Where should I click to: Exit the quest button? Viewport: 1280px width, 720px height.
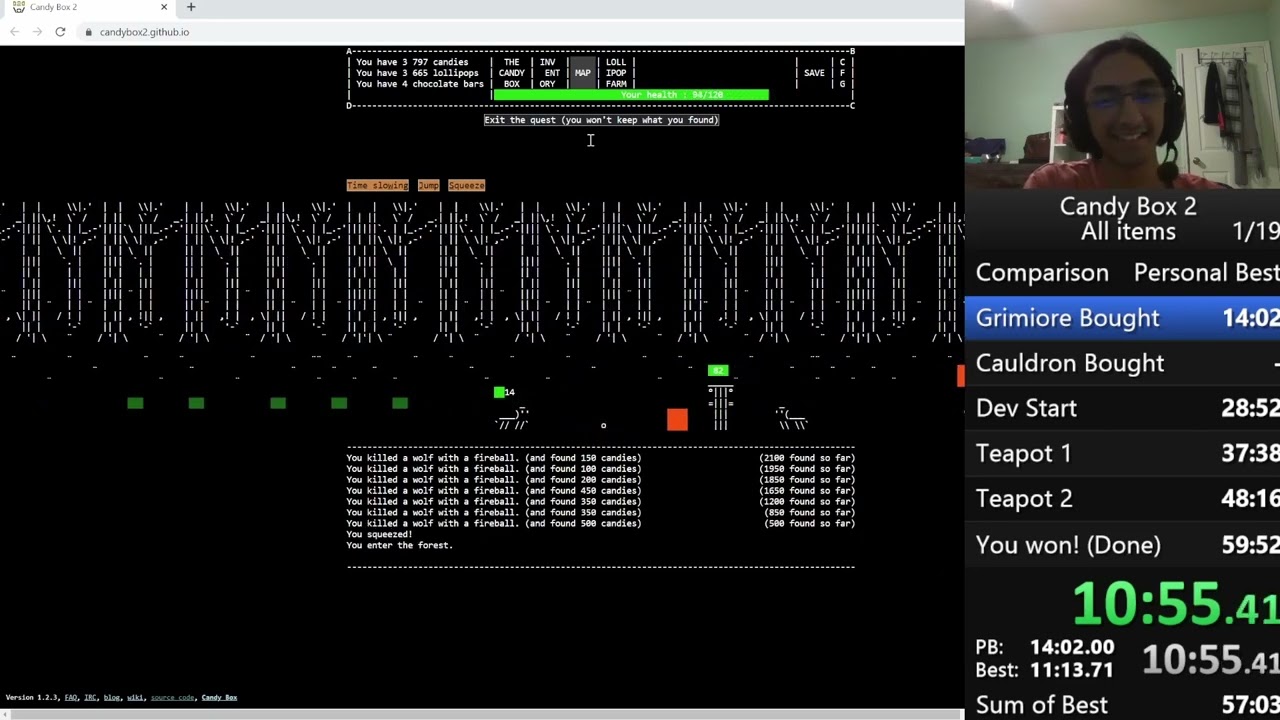coord(601,120)
